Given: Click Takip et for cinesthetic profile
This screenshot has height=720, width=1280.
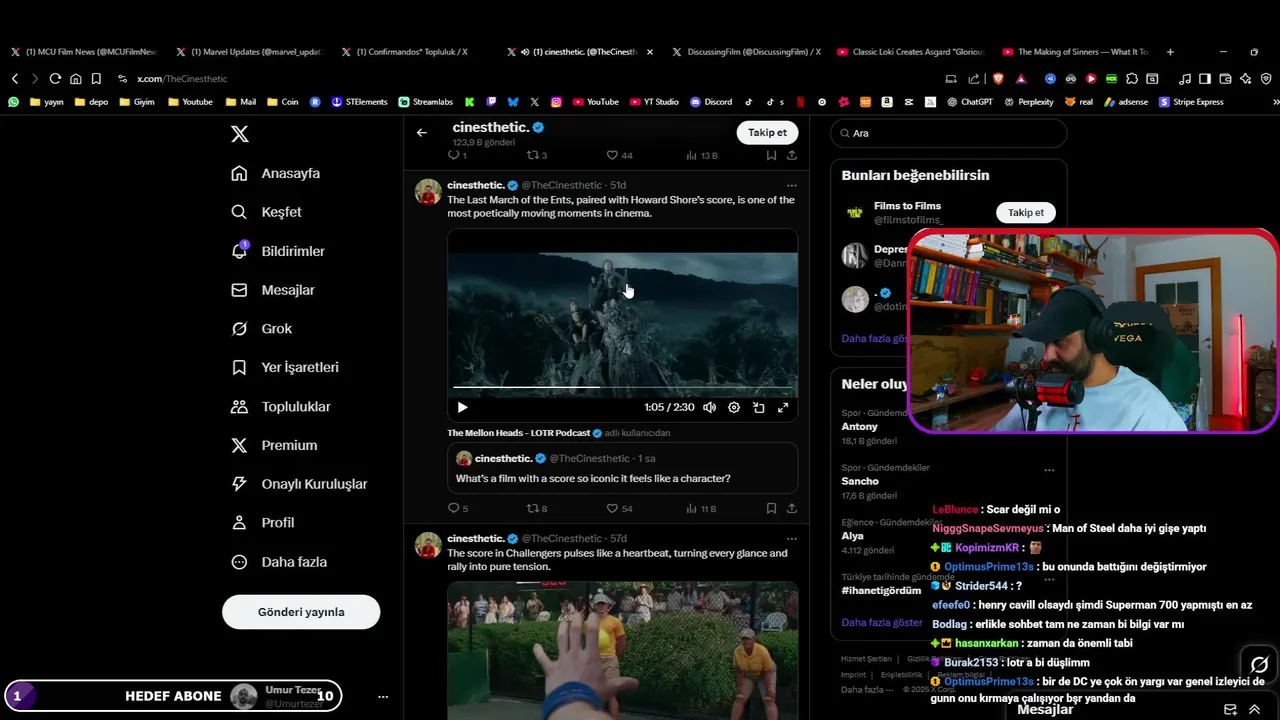Looking at the screenshot, I should [767, 132].
